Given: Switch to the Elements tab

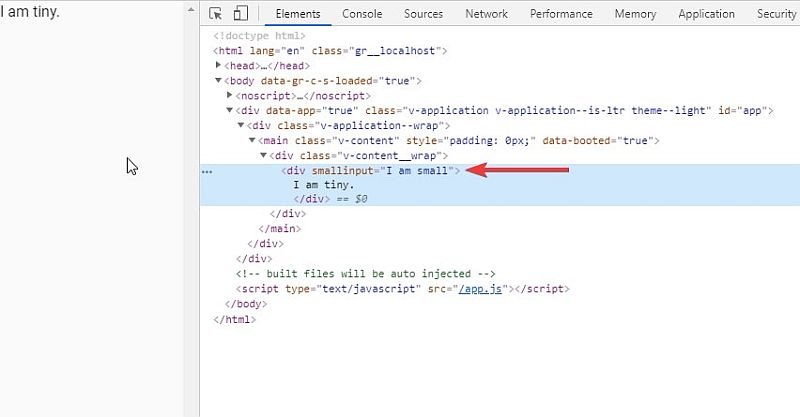Looking at the screenshot, I should click(x=298, y=14).
